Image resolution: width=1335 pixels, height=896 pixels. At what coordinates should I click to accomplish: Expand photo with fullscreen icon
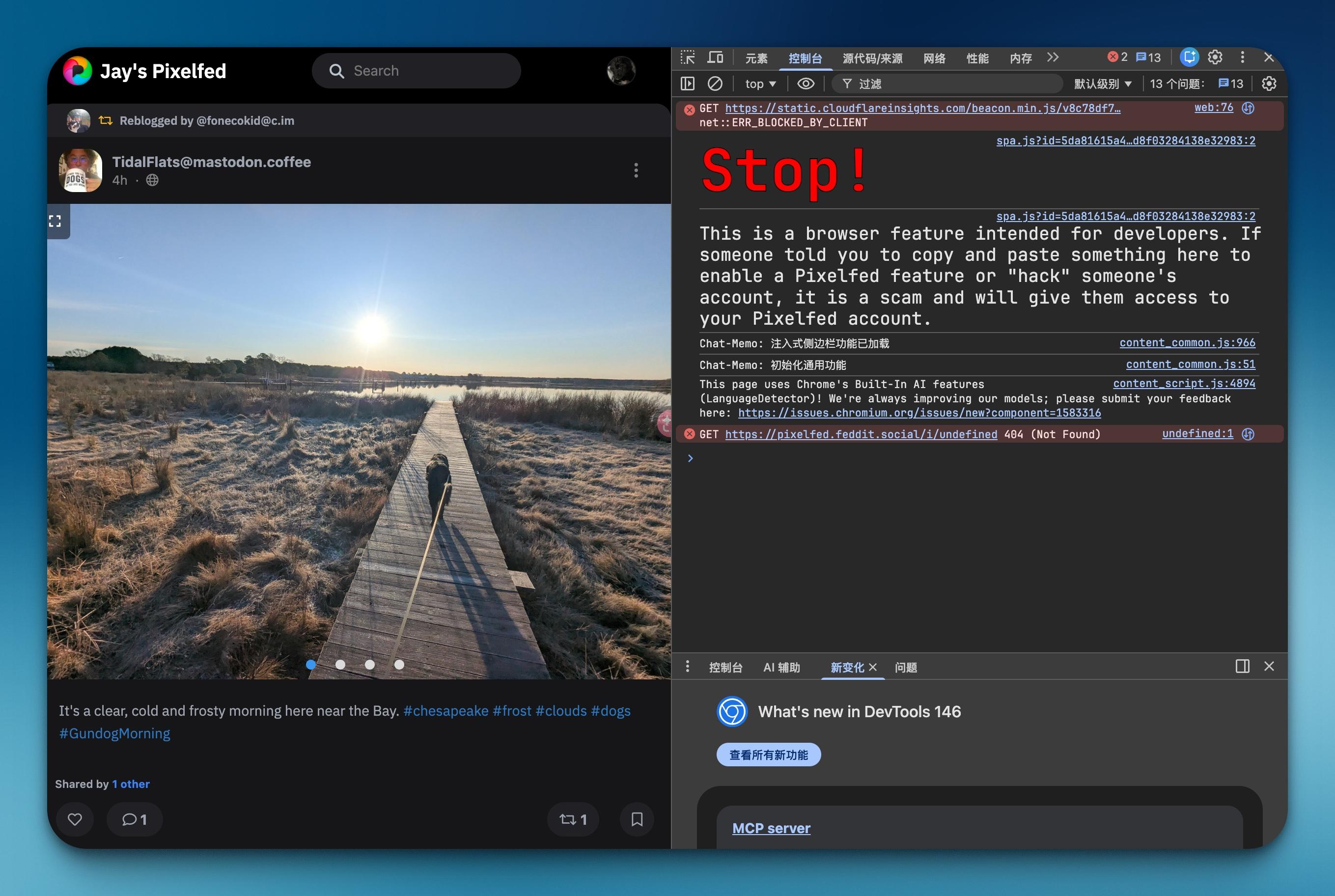(56, 221)
